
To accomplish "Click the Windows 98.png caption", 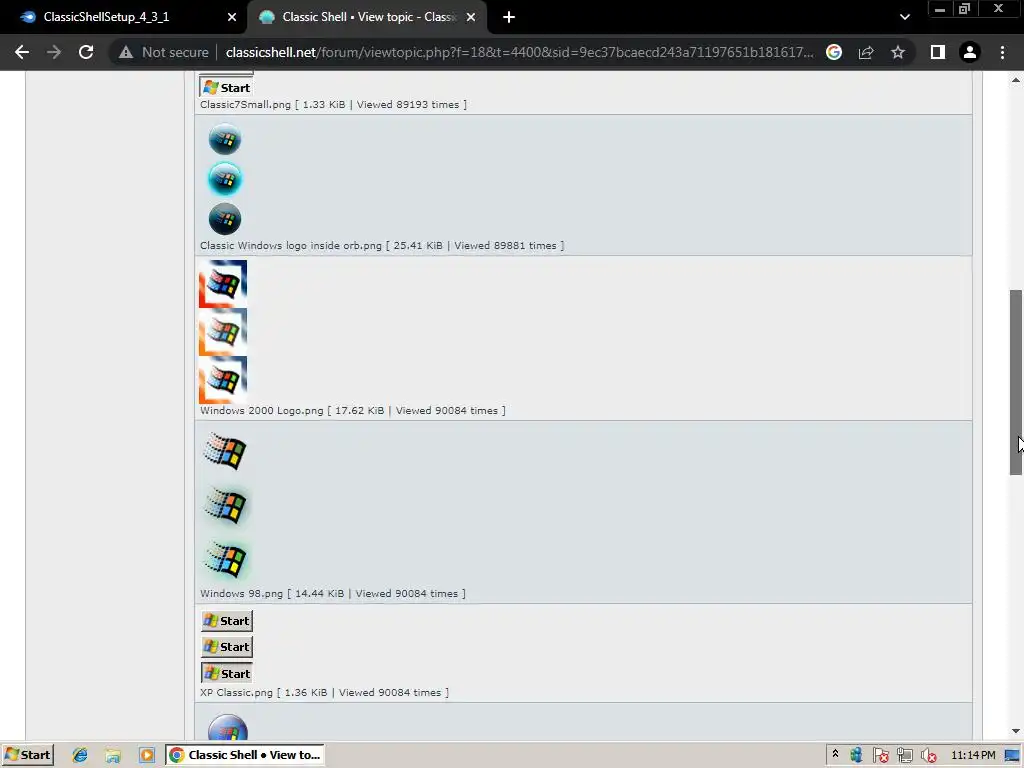I will pyautogui.click(x=332, y=594).
